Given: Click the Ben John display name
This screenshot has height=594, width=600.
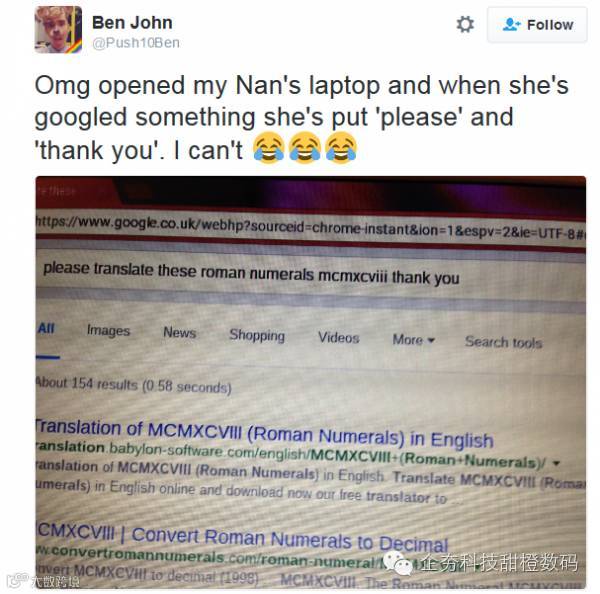Looking at the screenshot, I should point(132,23).
